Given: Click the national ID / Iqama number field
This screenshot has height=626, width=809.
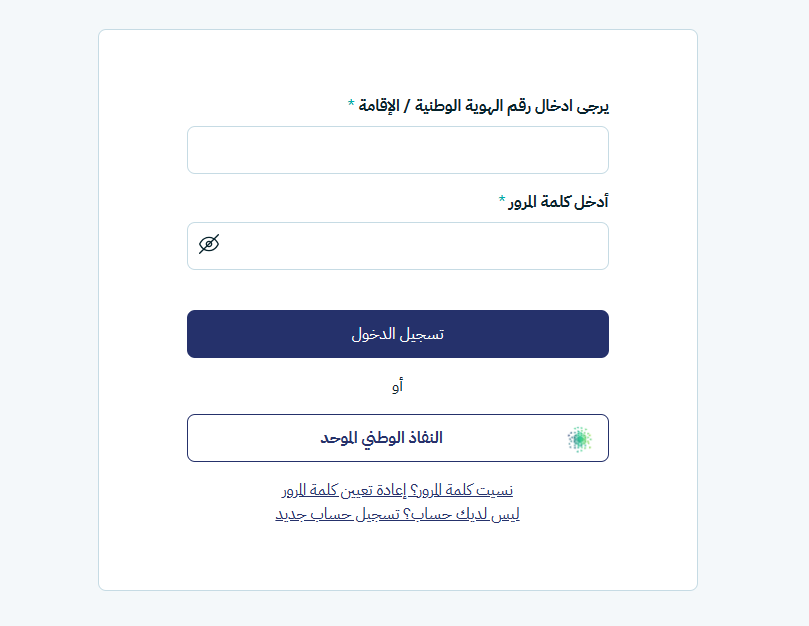Looking at the screenshot, I should coord(397,150).
